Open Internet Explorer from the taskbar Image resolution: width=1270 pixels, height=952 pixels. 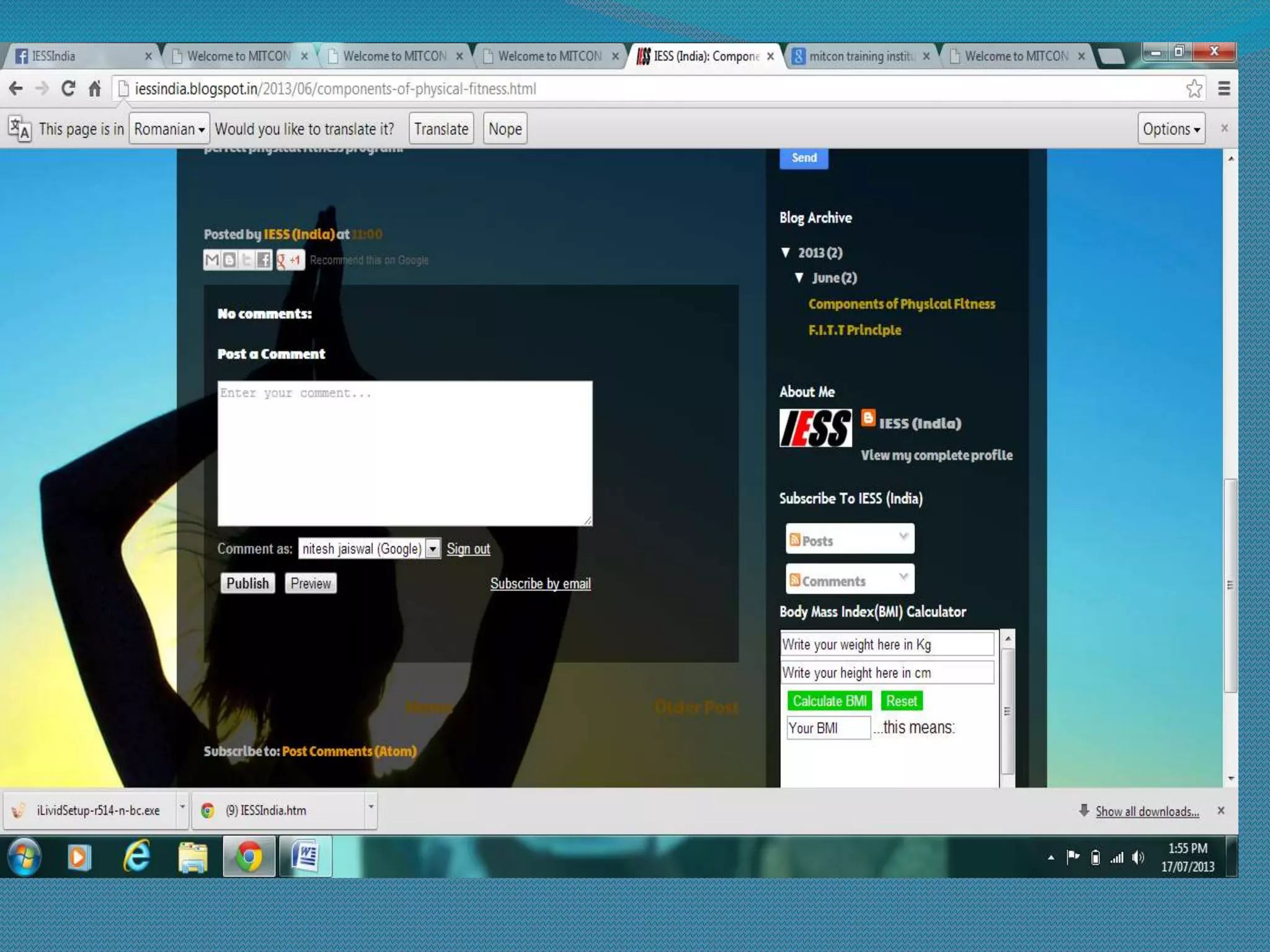pyautogui.click(x=136, y=857)
